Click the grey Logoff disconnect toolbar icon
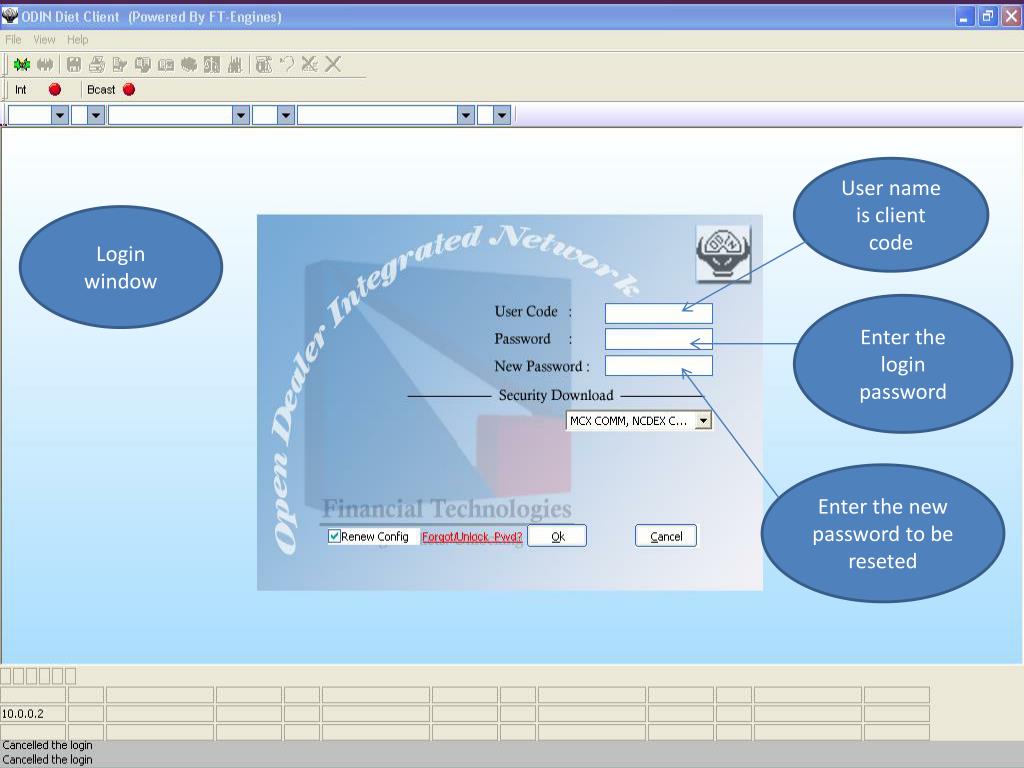The image size is (1024, 768). pyautogui.click(x=45, y=64)
